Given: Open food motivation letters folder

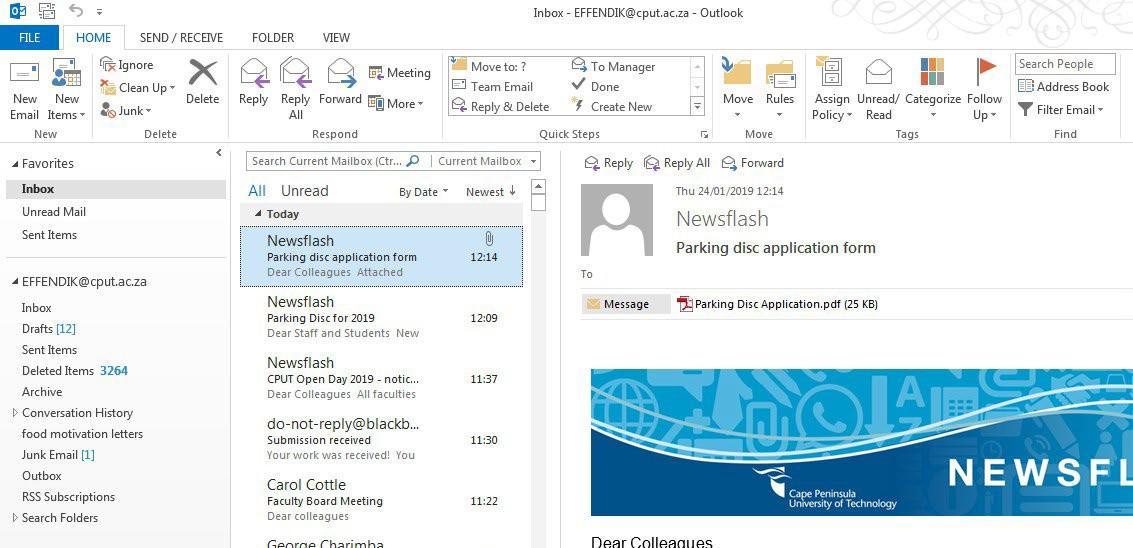Looking at the screenshot, I should [82, 434].
